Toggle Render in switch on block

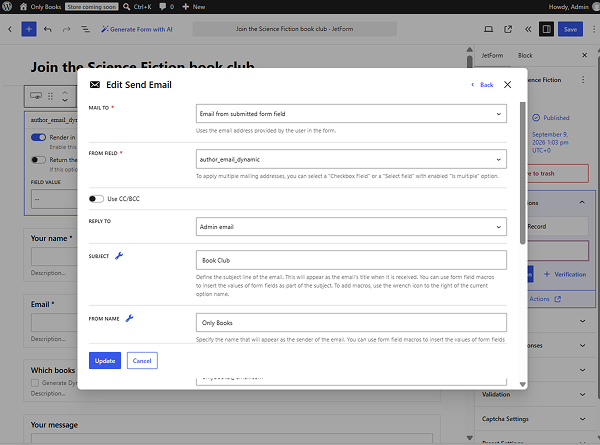click(38, 137)
